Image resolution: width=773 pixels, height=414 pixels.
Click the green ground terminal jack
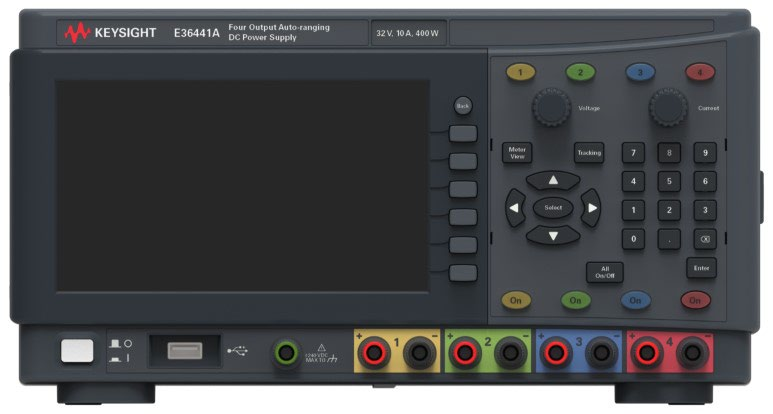click(x=287, y=351)
